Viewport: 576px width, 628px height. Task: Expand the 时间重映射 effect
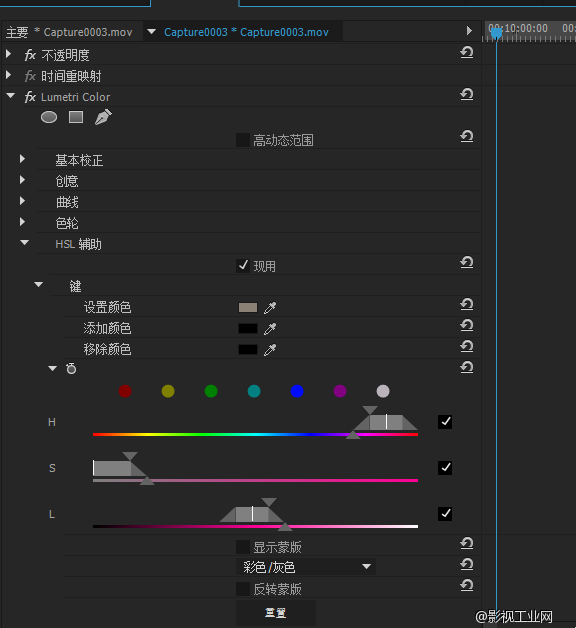[x=8, y=75]
